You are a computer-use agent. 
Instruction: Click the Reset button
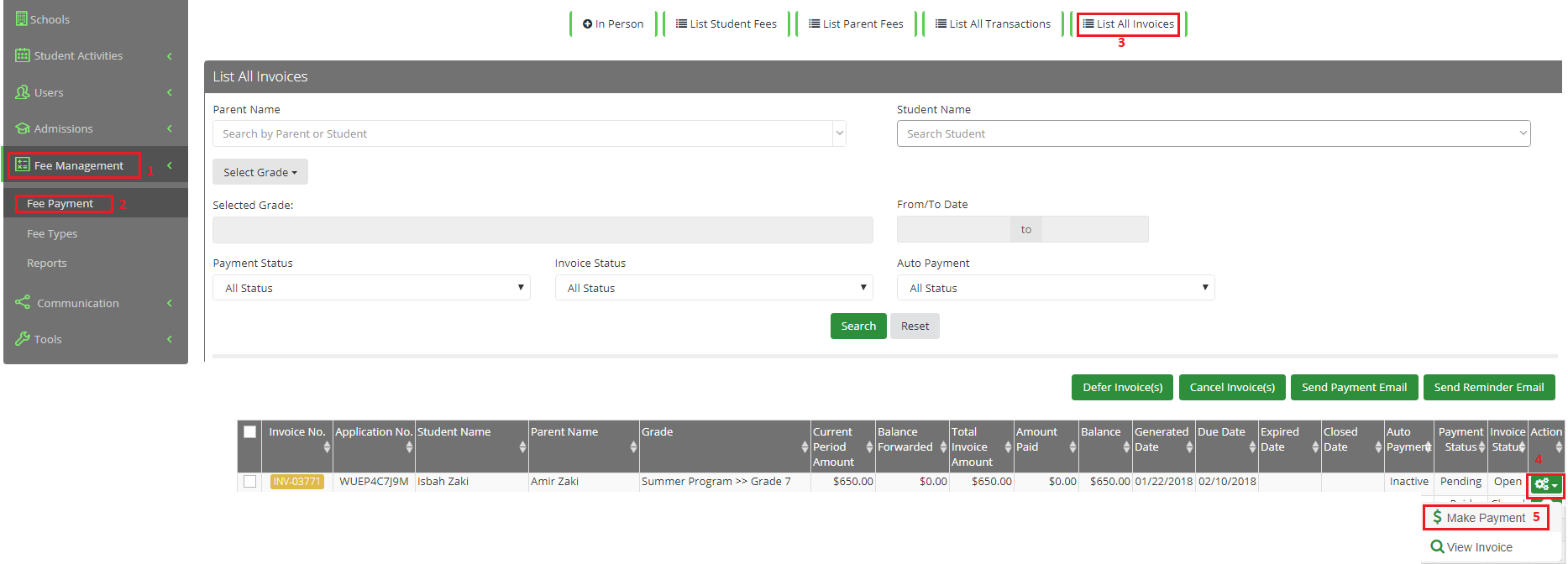(x=915, y=326)
